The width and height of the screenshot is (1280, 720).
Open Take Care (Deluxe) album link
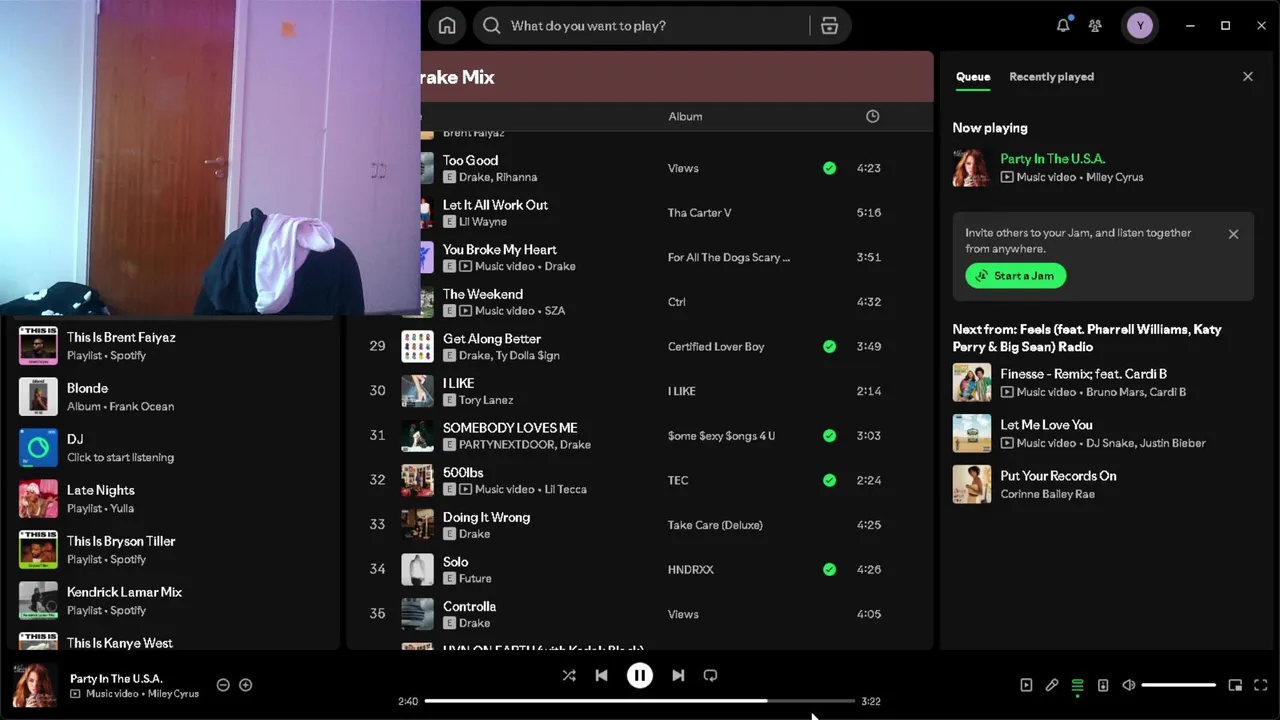click(715, 525)
